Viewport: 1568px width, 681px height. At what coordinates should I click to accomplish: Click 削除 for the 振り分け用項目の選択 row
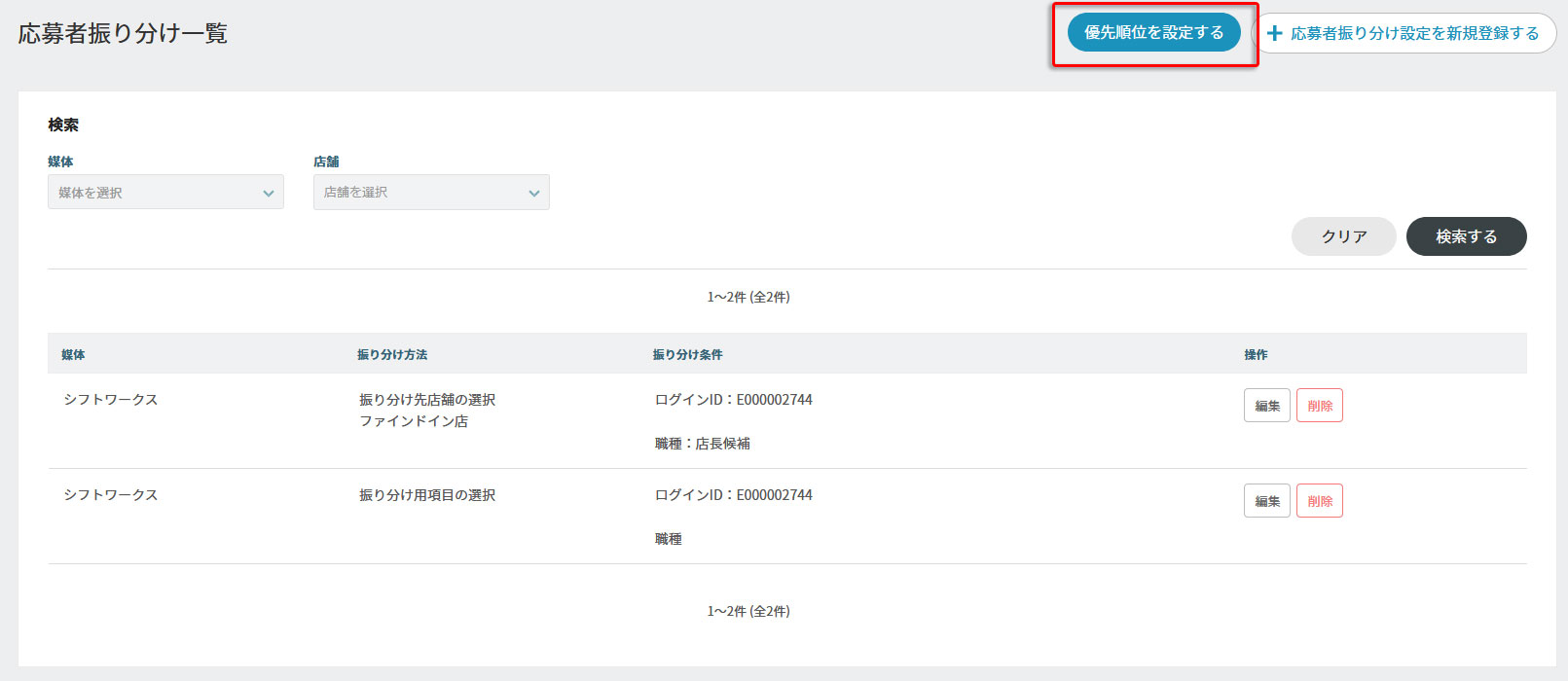[1319, 501]
